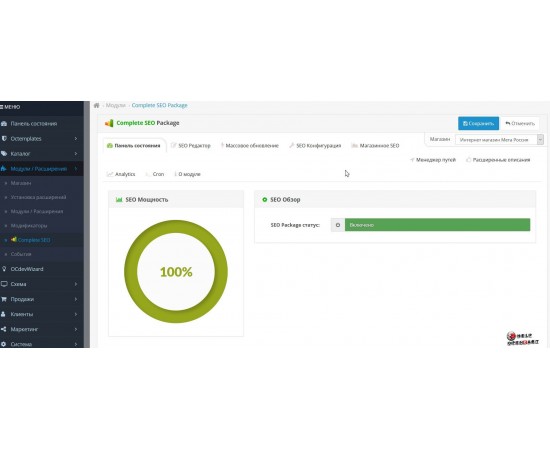Viewport: 550px width, 450px height.
Task: Switch to the SEO Редактор tab
Action: [190, 145]
